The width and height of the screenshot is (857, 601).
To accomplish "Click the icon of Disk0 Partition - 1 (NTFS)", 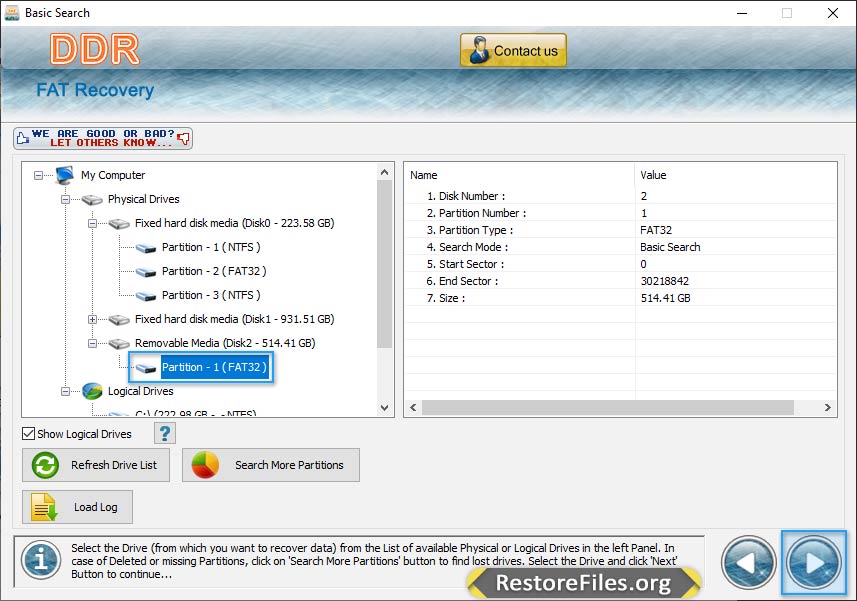I will (146, 248).
